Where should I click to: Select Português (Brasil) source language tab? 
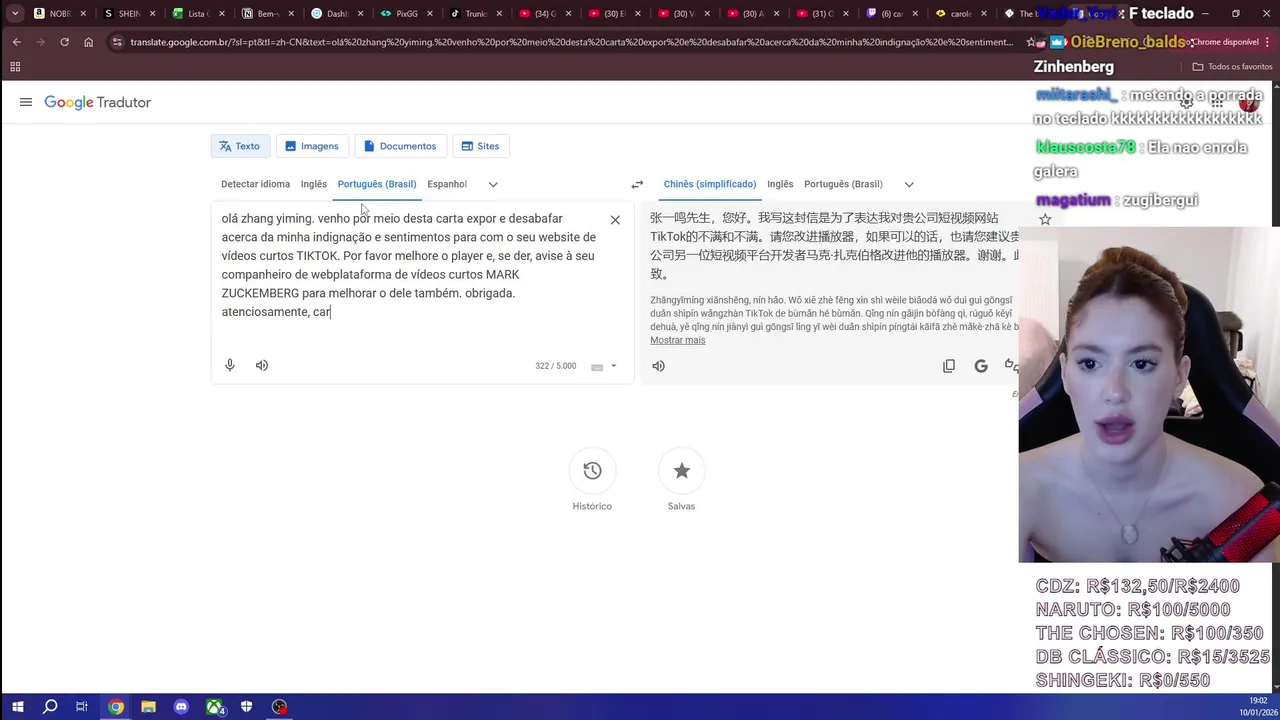coord(377,184)
